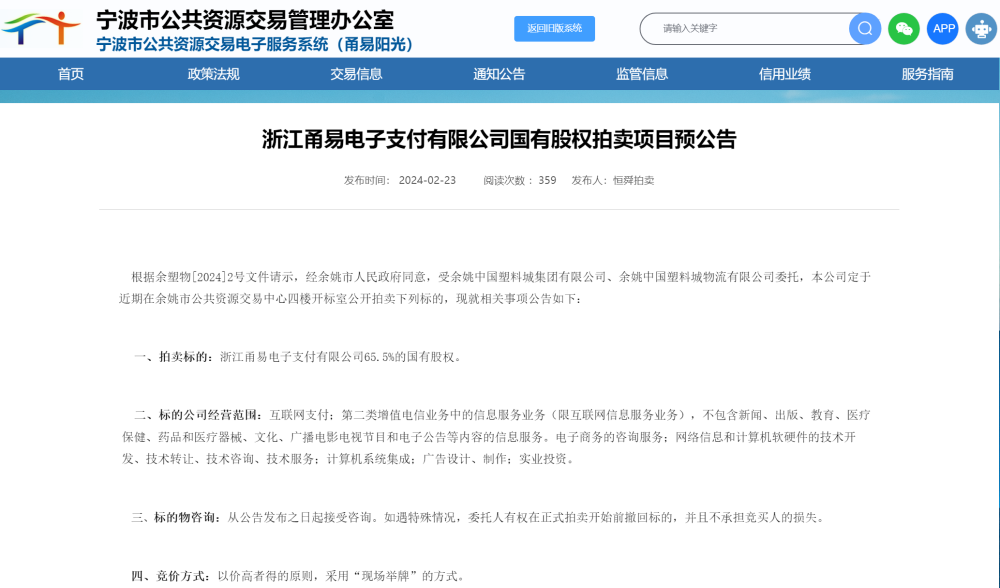The height and width of the screenshot is (588, 1000).
Task: Open the 政策法规 menu
Action: click(212, 74)
